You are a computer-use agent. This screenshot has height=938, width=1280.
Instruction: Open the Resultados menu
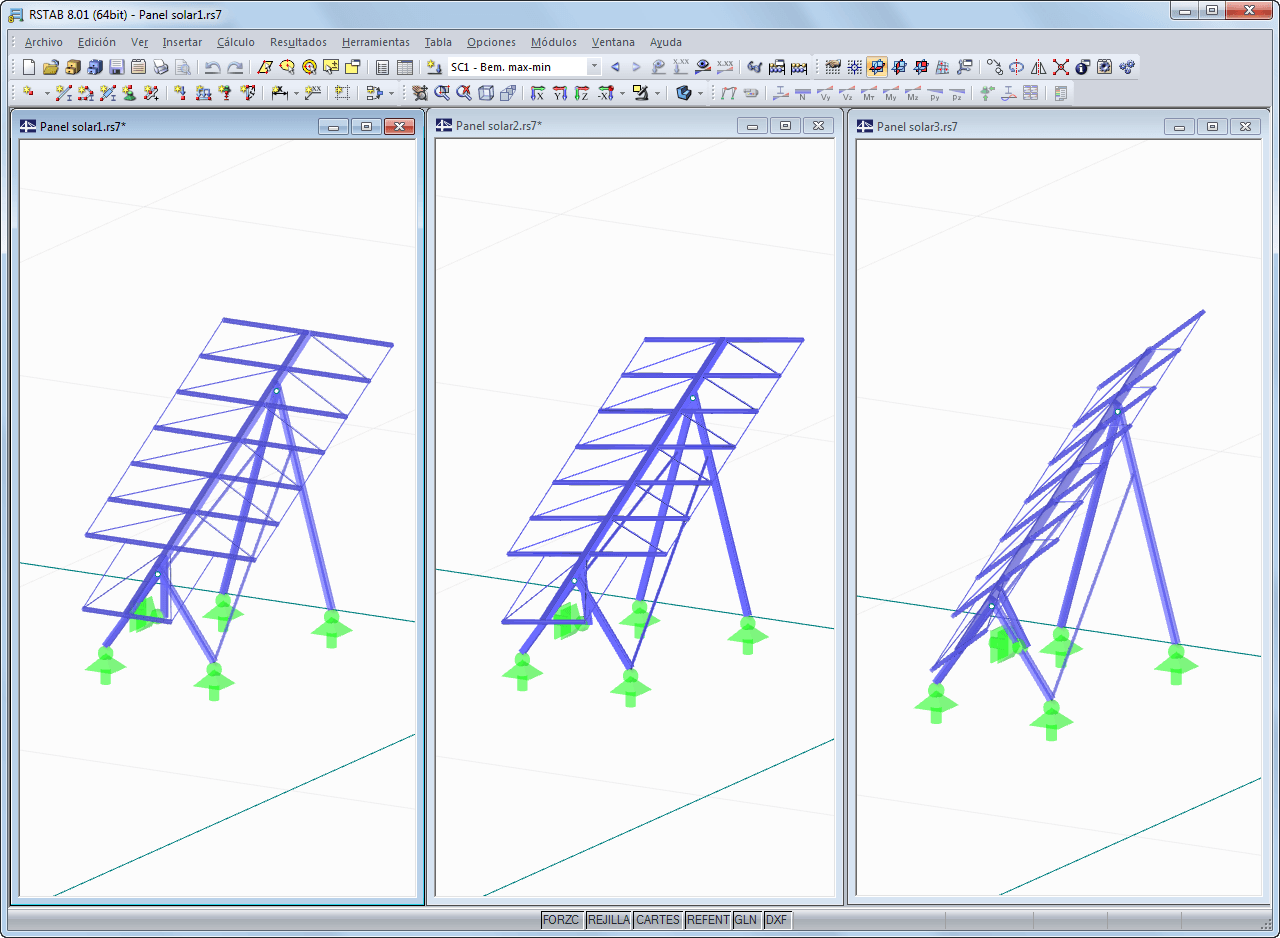298,42
